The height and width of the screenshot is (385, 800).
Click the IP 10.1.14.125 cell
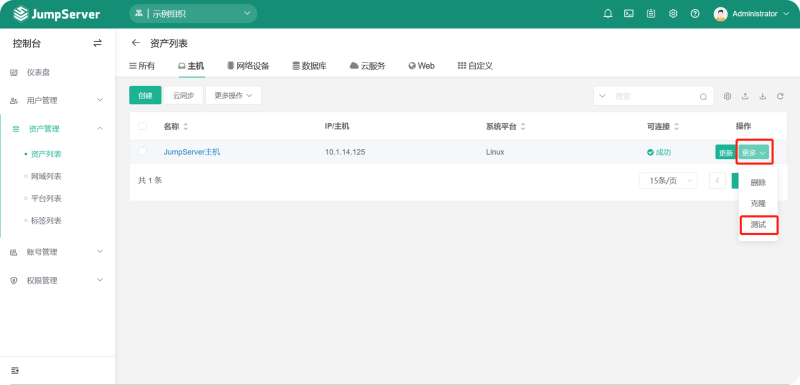pyautogui.click(x=345, y=152)
